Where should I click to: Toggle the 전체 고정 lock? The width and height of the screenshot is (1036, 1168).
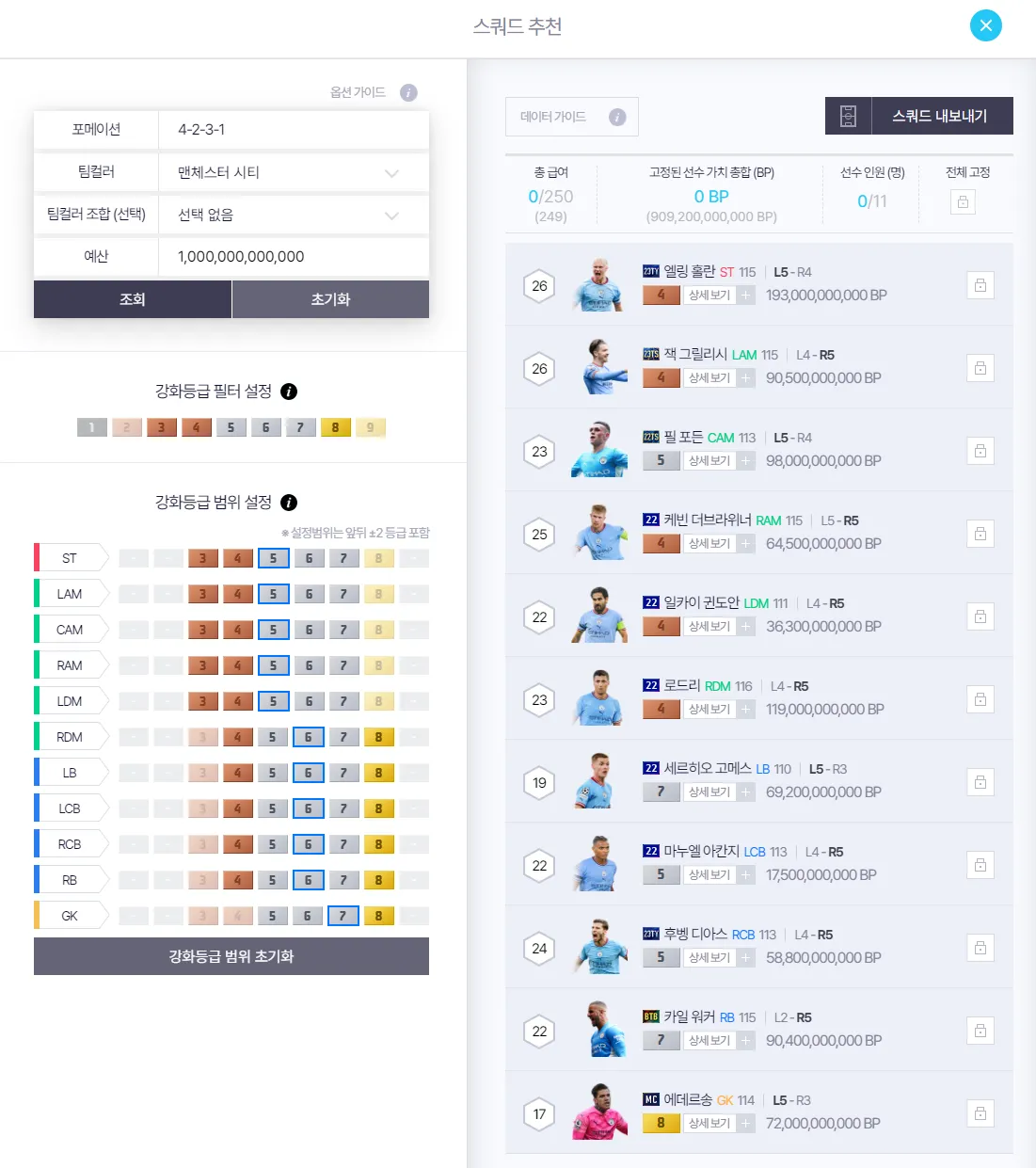(x=963, y=201)
